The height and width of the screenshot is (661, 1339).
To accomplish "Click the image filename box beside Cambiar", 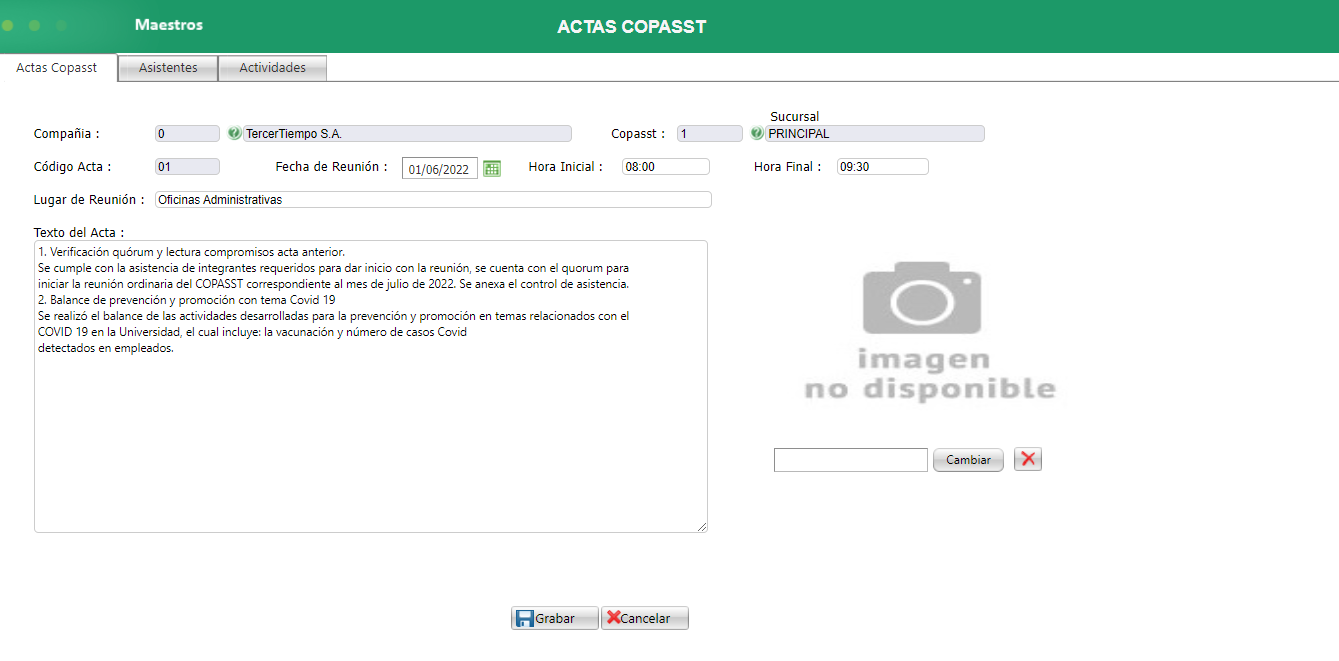I will click(x=850, y=458).
